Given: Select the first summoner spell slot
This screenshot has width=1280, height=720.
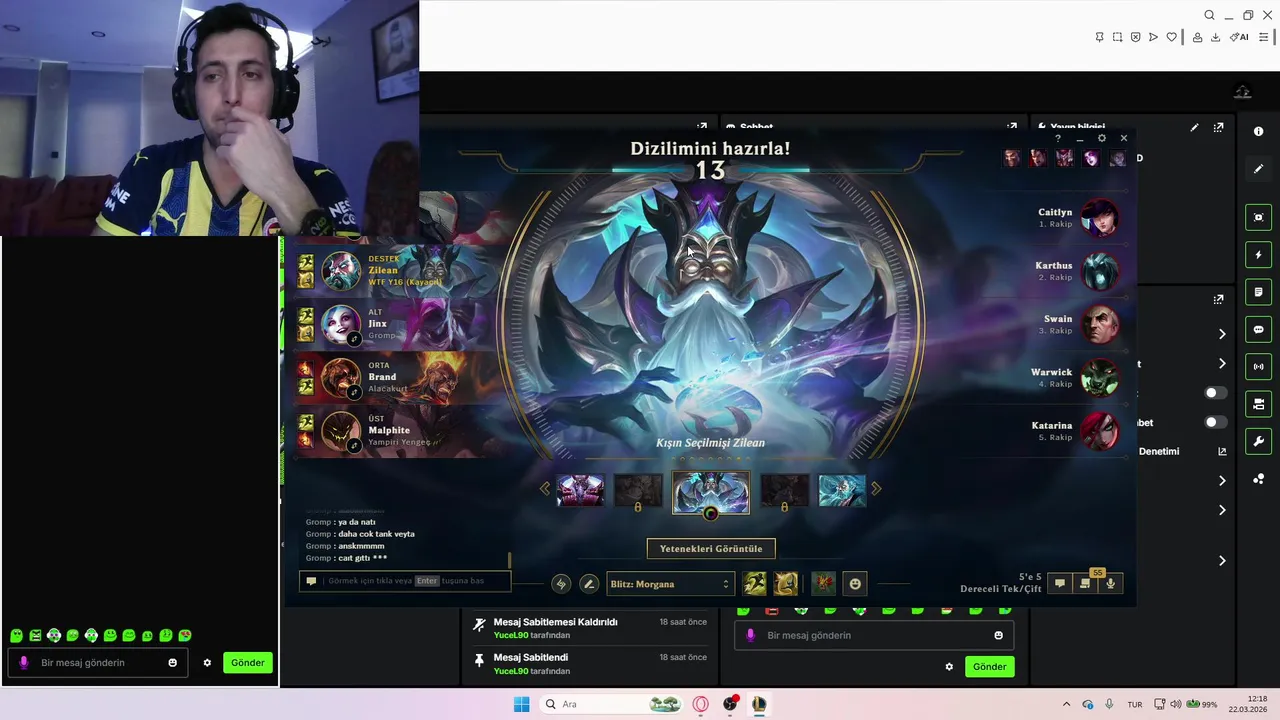Looking at the screenshot, I should [755, 583].
